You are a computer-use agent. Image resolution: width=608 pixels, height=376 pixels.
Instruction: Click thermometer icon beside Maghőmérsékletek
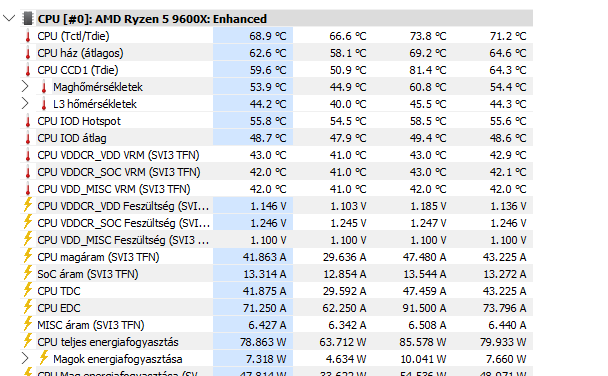[x=44, y=87]
